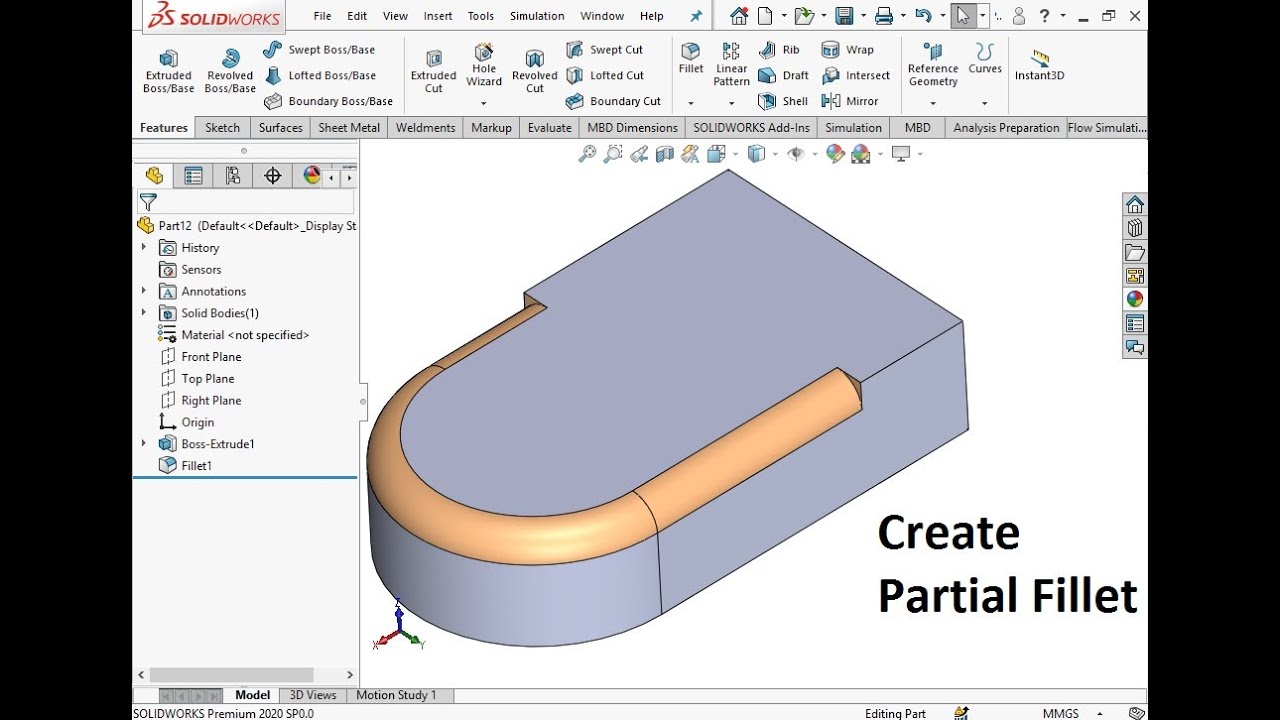Viewport: 1280px width, 720px height.
Task: Open the ConfigurationManager panel tab
Action: 233,176
